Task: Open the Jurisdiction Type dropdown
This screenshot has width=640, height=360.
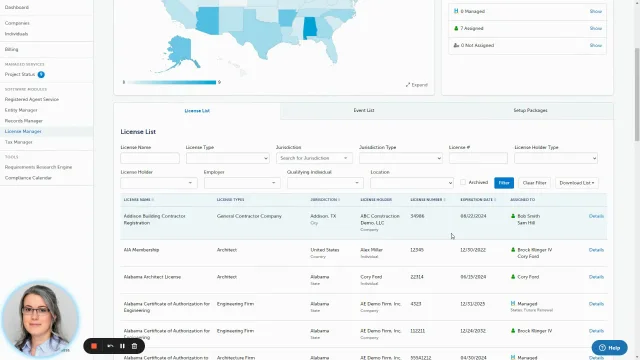Action: [400, 158]
